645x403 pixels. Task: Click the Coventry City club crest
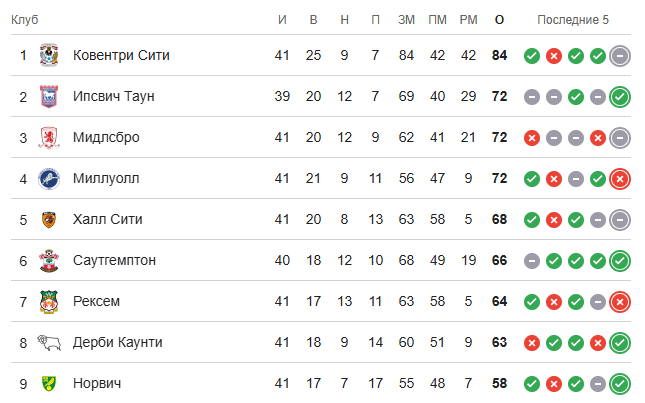pyautogui.click(x=49, y=55)
